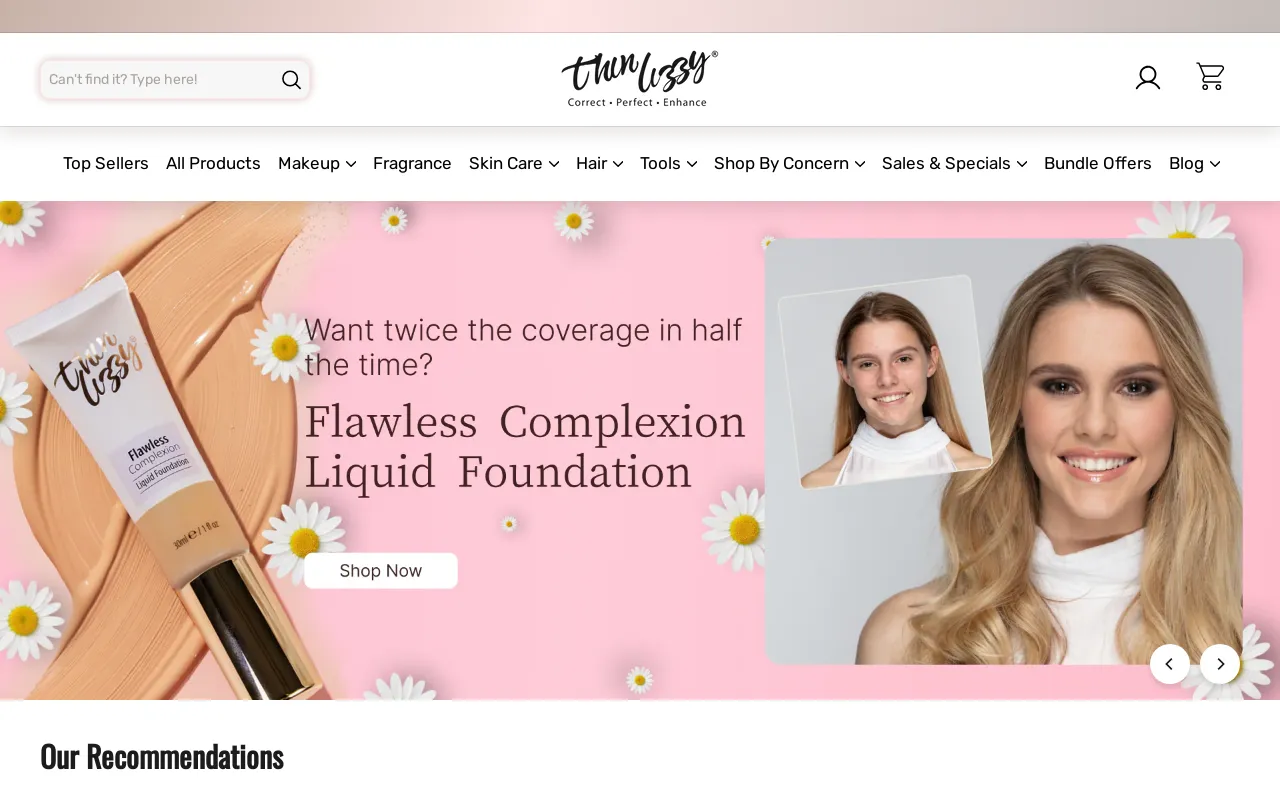Advance to next banner slide
This screenshot has height=800, width=1280.
[1220, 664]
